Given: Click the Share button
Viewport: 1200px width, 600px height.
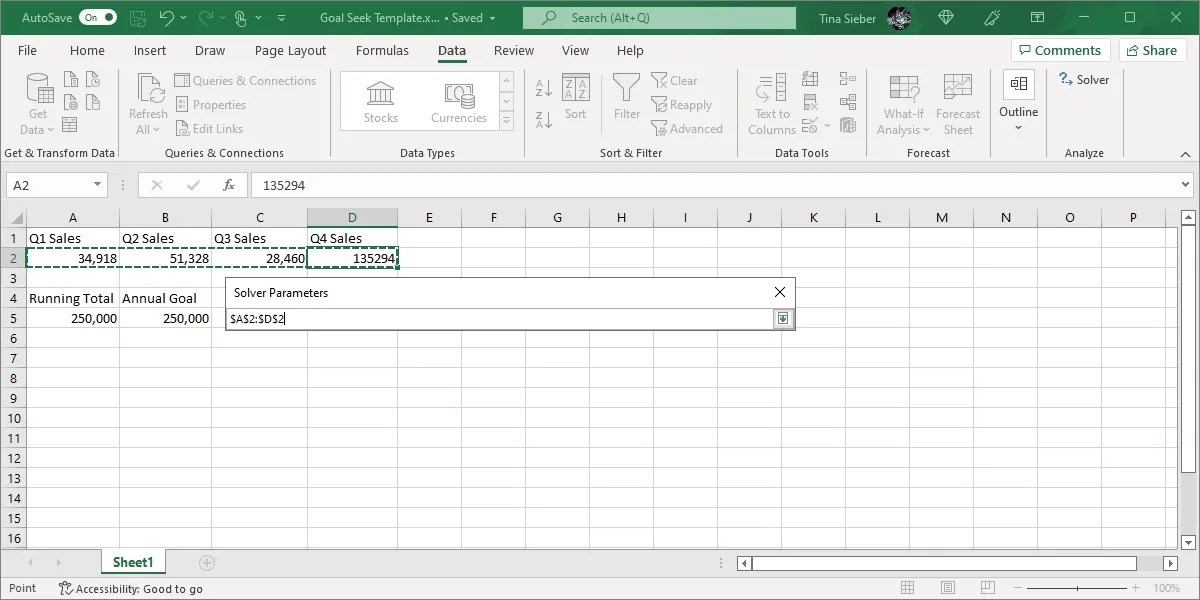Looking at the screenshot, I should tap(1152, 49).
